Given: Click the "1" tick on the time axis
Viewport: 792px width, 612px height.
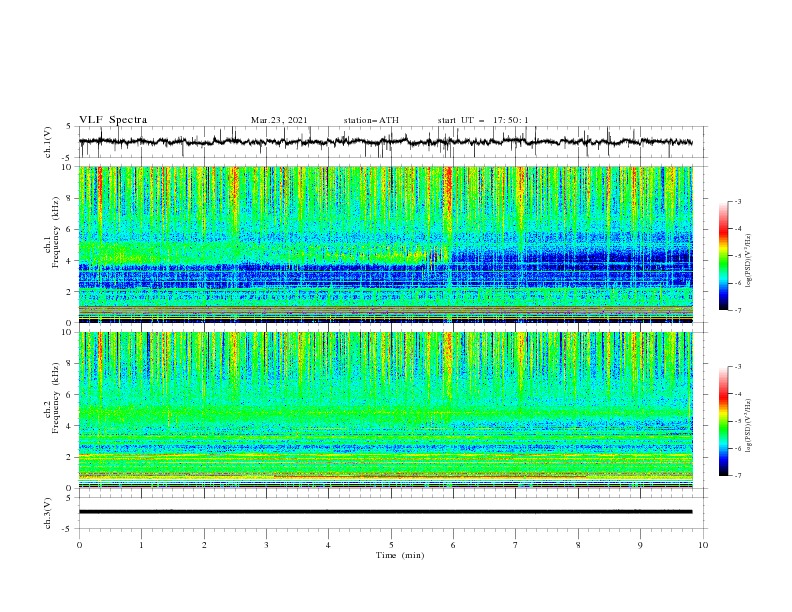Looking at the screenshot, I should coord(141,545).
